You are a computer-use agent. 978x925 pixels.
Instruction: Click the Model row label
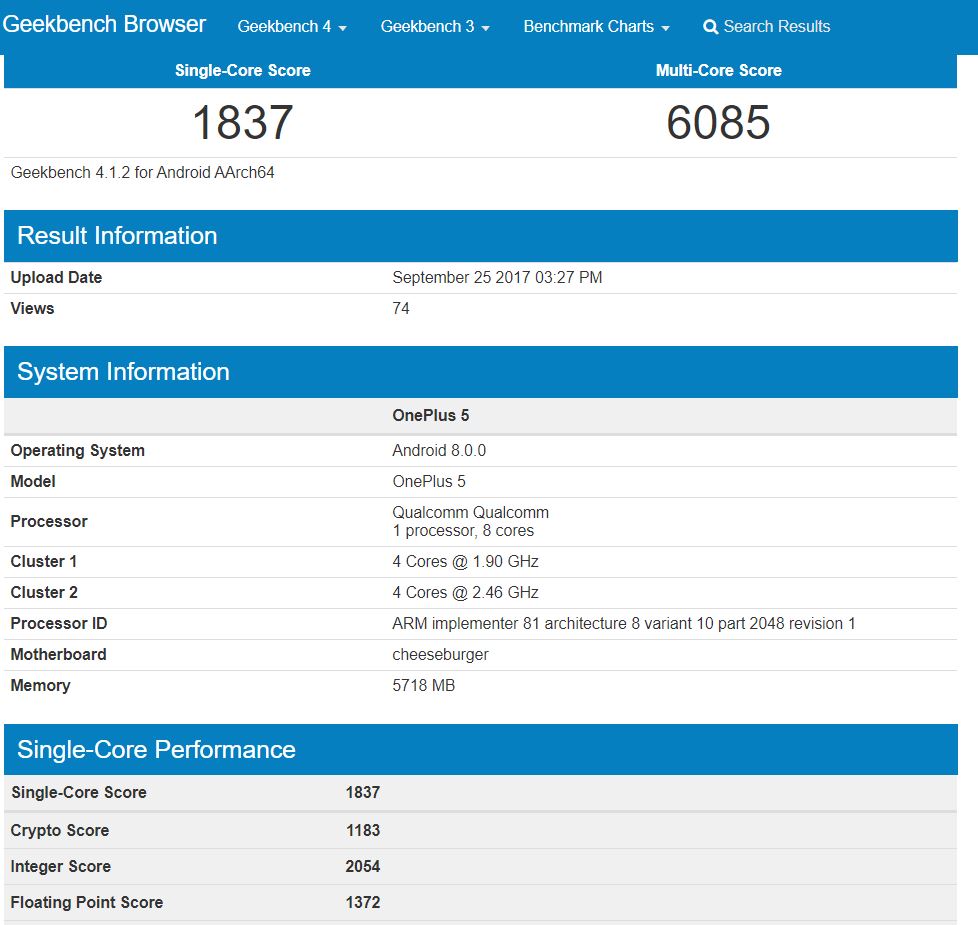pyautogui.click(x=33, y=482)
